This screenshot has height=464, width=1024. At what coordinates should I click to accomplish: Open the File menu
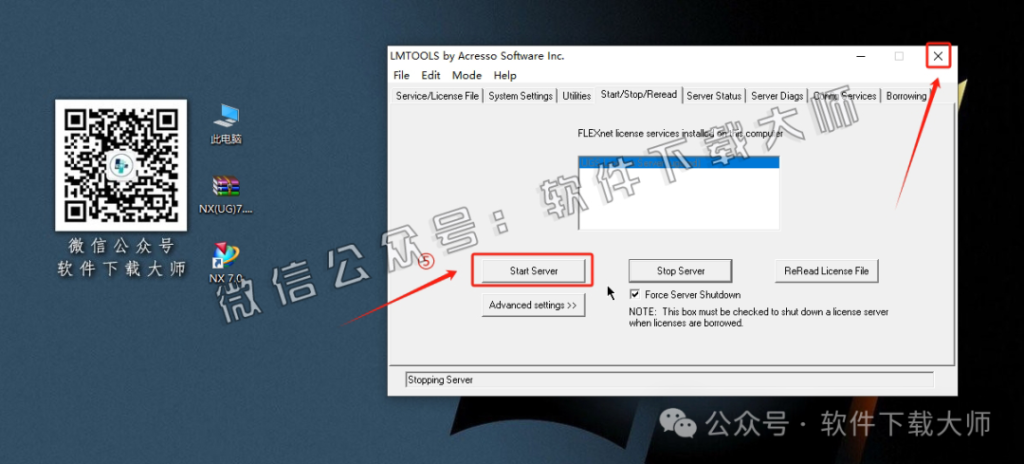(401, 75)
